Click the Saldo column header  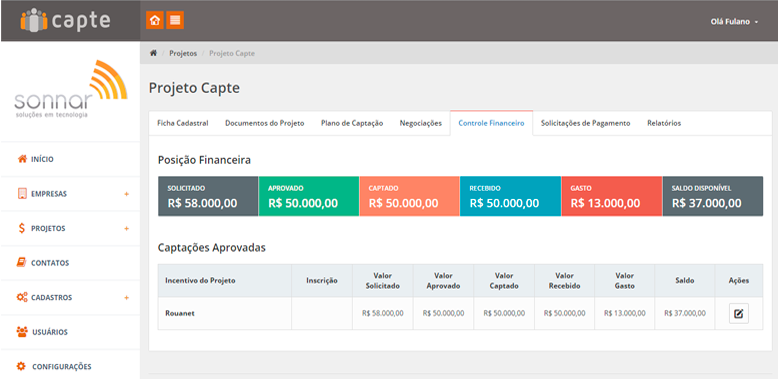pyautogui.click(x=685, y=281)
